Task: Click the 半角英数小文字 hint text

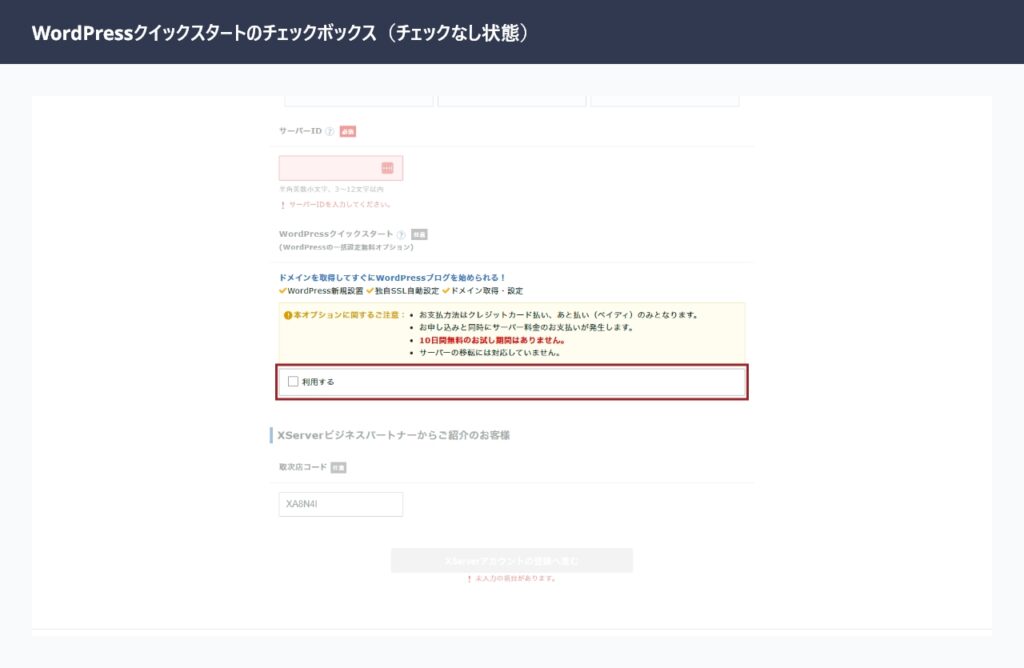Action: coord(331,189)
